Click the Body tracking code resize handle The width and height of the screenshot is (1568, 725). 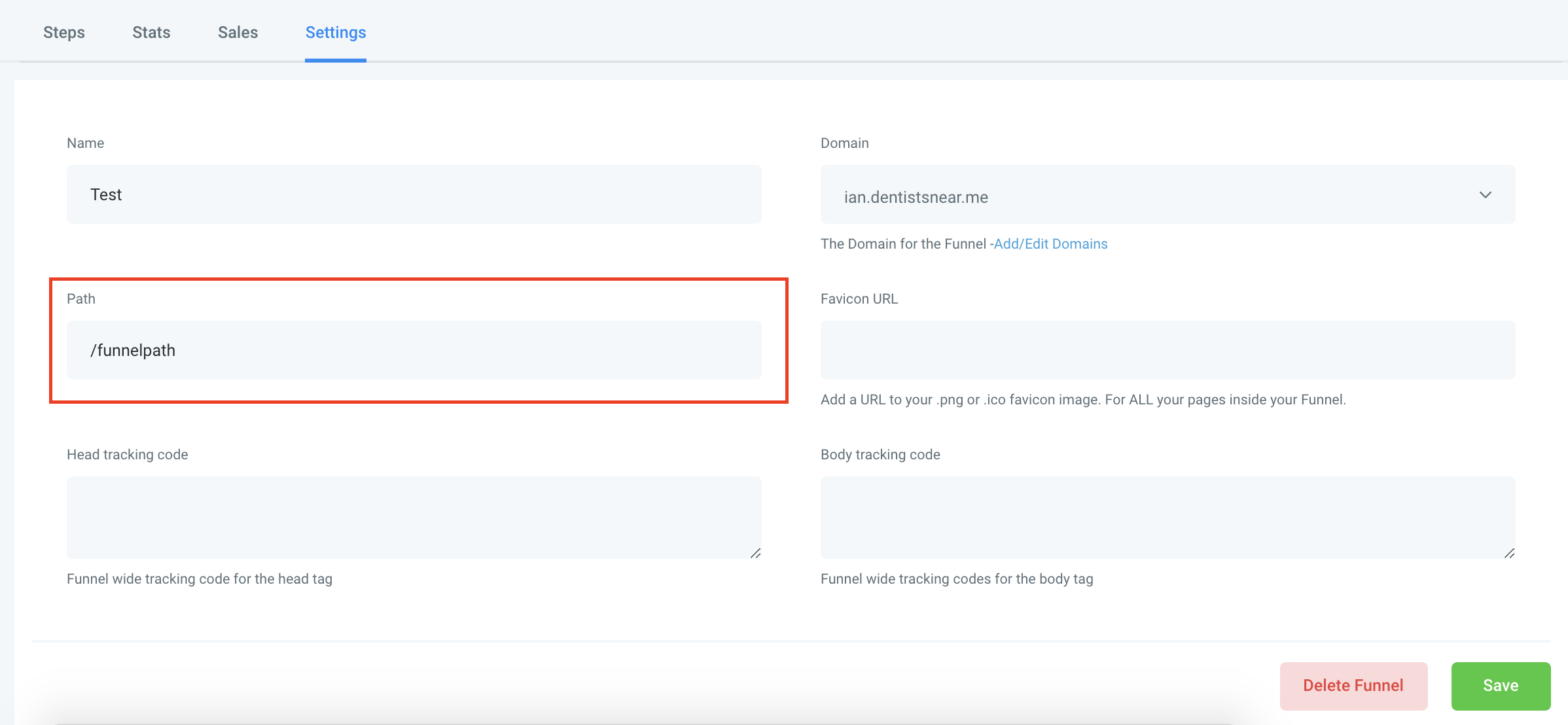tap(1510, 552)
